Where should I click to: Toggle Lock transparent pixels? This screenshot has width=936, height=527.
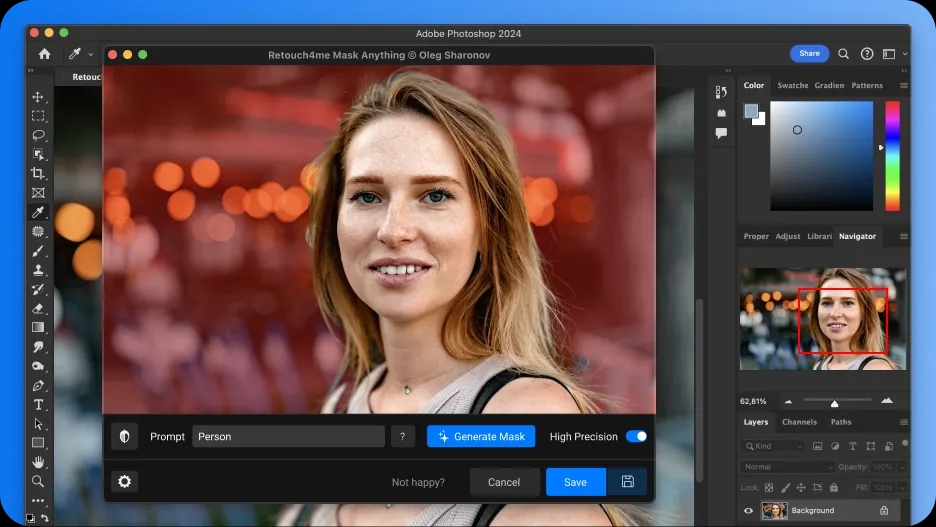coord(769,488)
